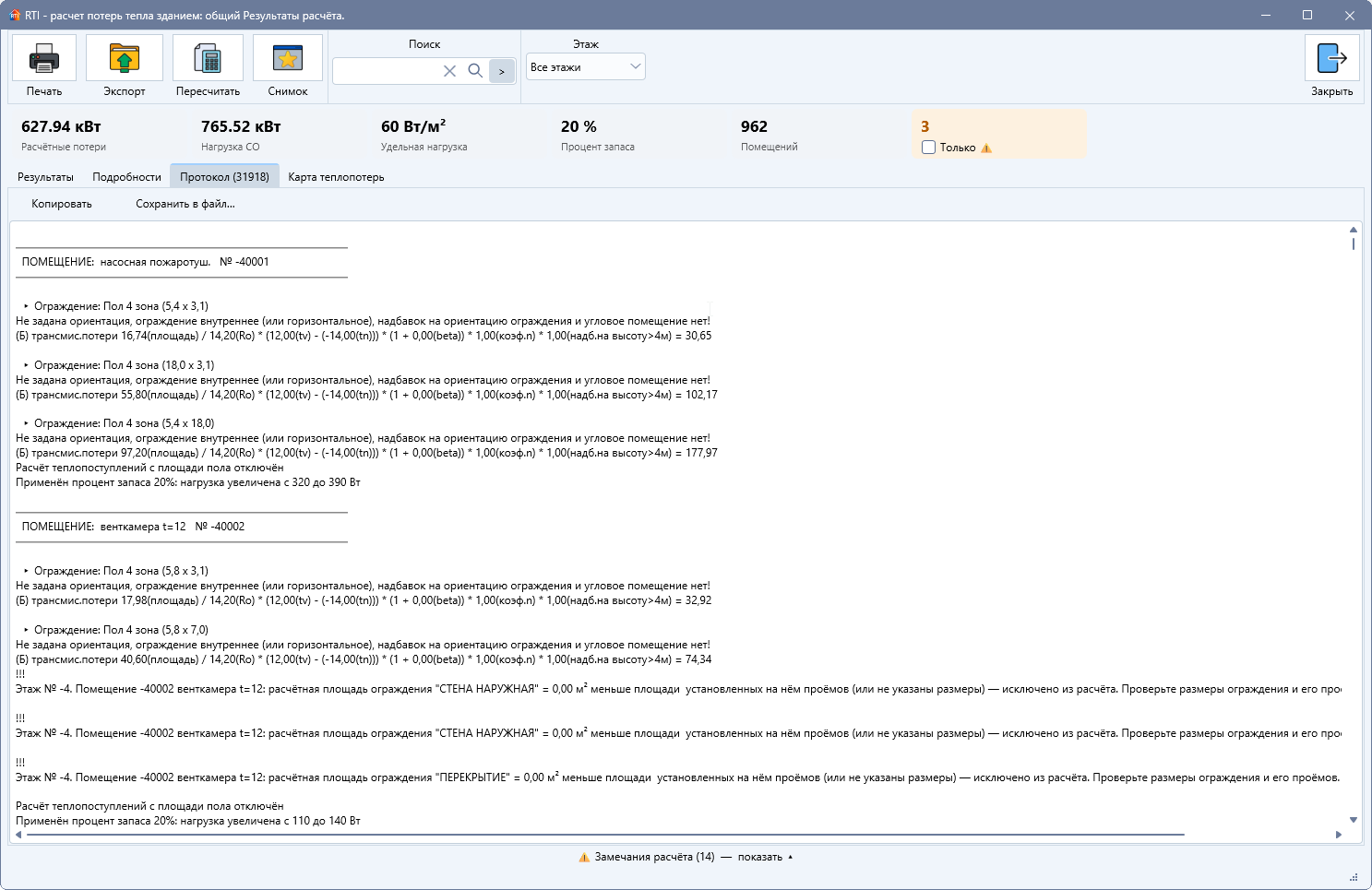This screenshot has width=1372, height=890.
Task: Click the '60 Вт/м²' specific load value
Action: coord(413,126)
